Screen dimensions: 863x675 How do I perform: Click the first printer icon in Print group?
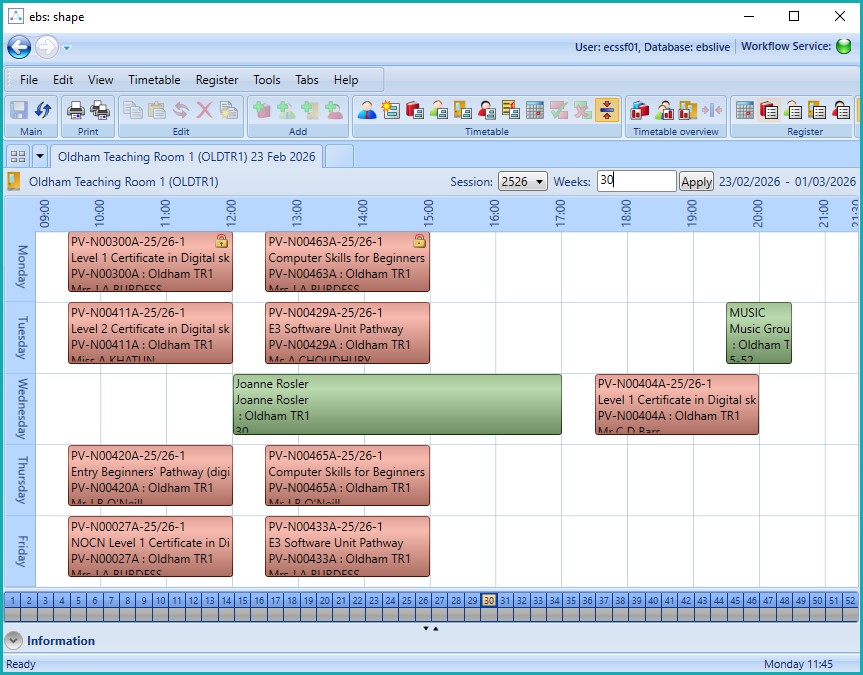click(x=76, y=111)
